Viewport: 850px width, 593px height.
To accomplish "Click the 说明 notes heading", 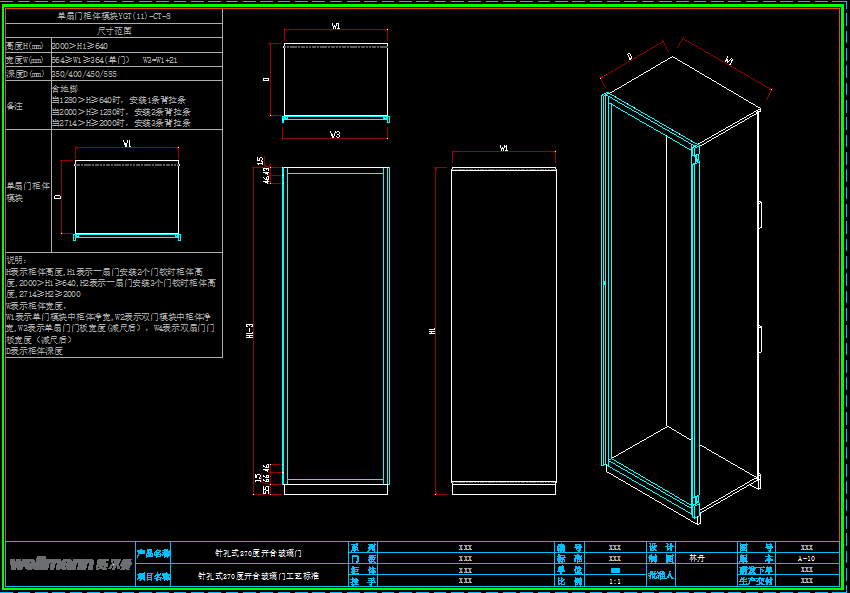I will click(17, 259).
